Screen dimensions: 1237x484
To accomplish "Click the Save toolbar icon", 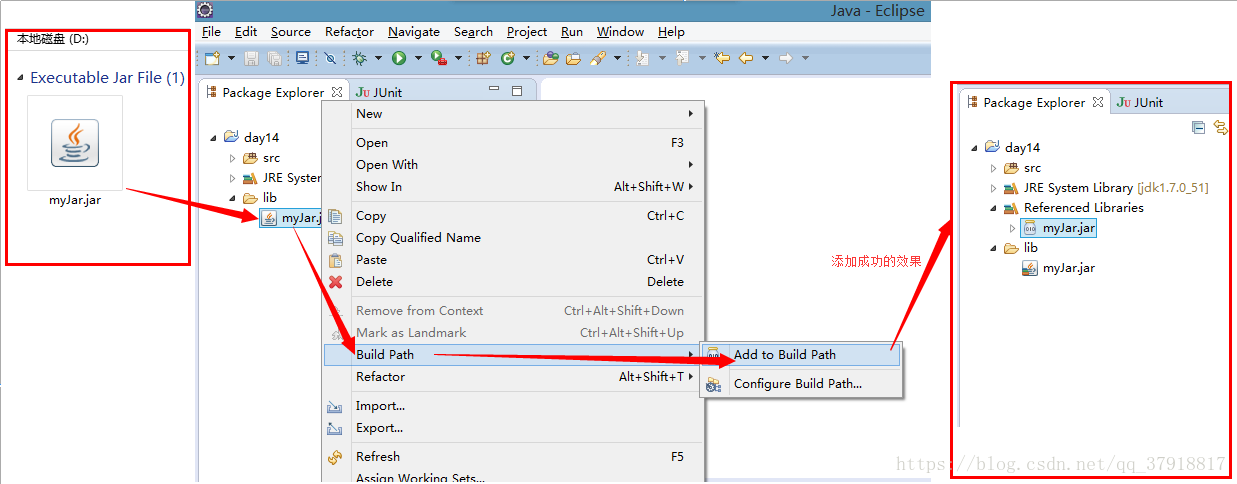I will coord(251,58).
